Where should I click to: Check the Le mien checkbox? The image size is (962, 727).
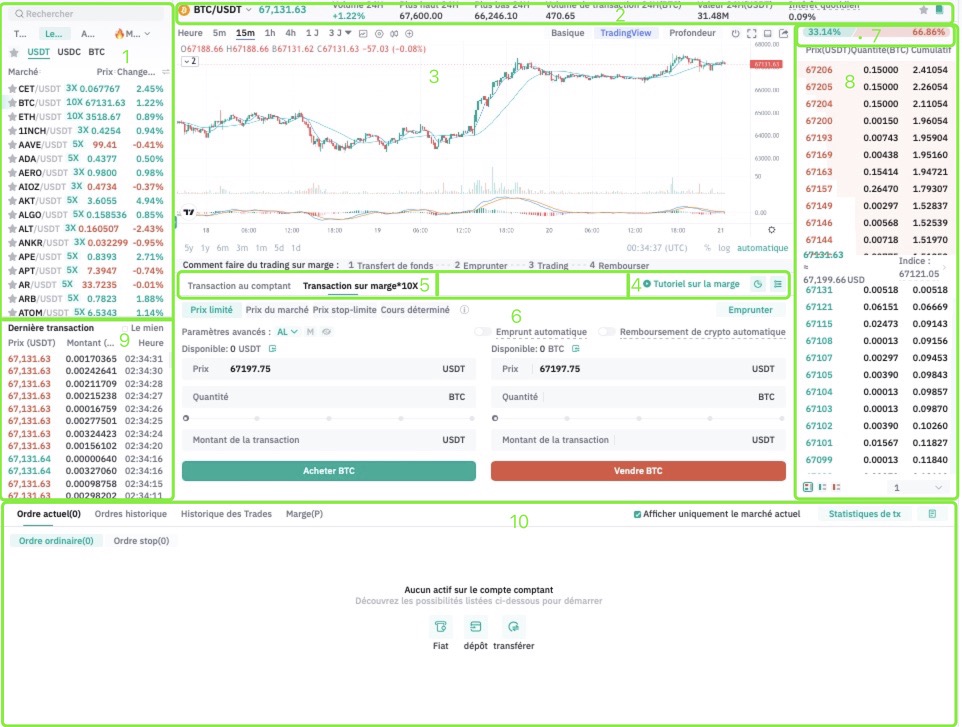click(125, 328)
